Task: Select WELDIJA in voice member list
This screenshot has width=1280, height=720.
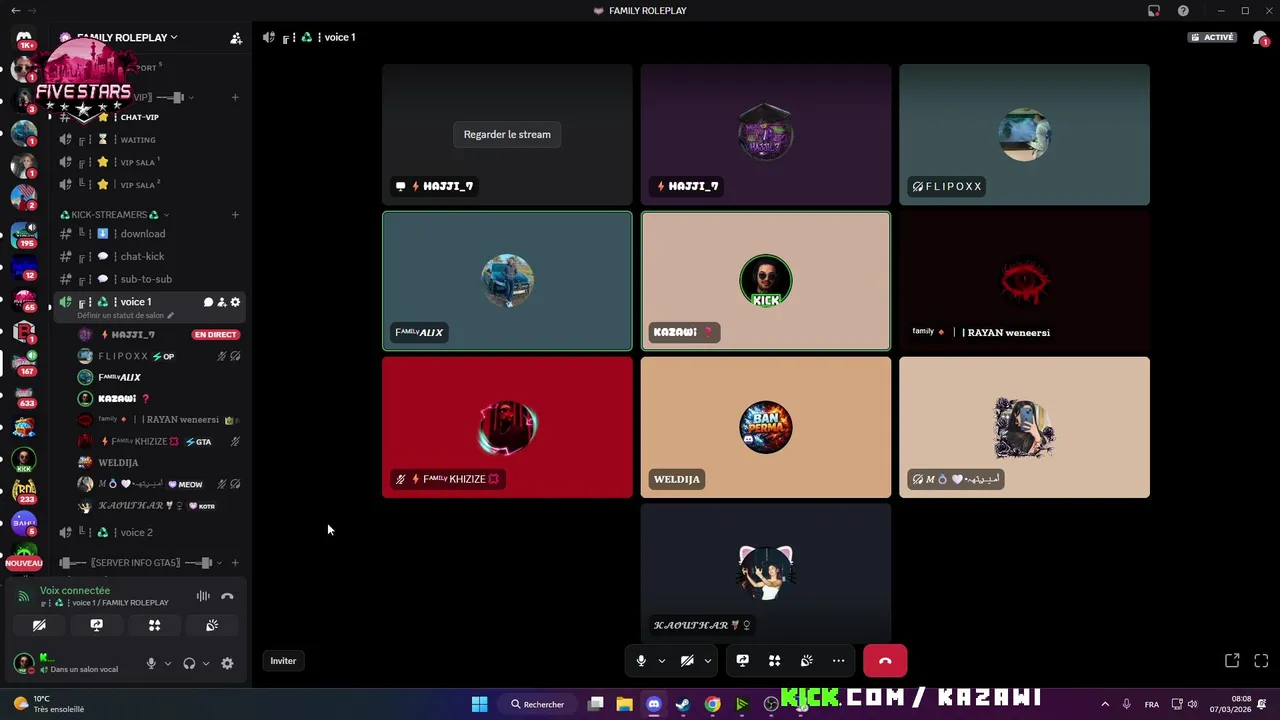Action: 118,463
